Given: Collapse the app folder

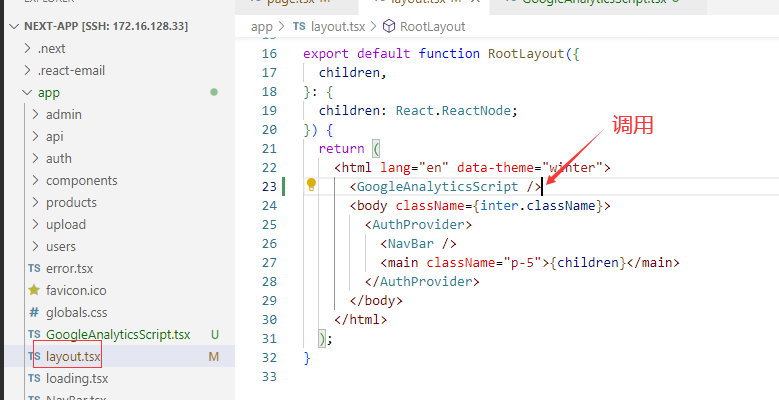Looking at the screenshot, I should [x=28, y=92].
